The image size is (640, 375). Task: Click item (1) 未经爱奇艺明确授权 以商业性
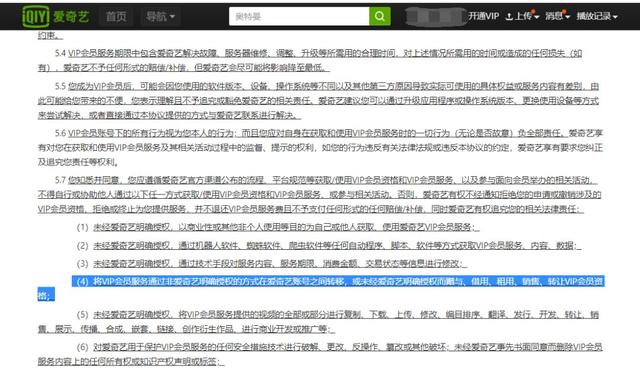coord(278,227)
